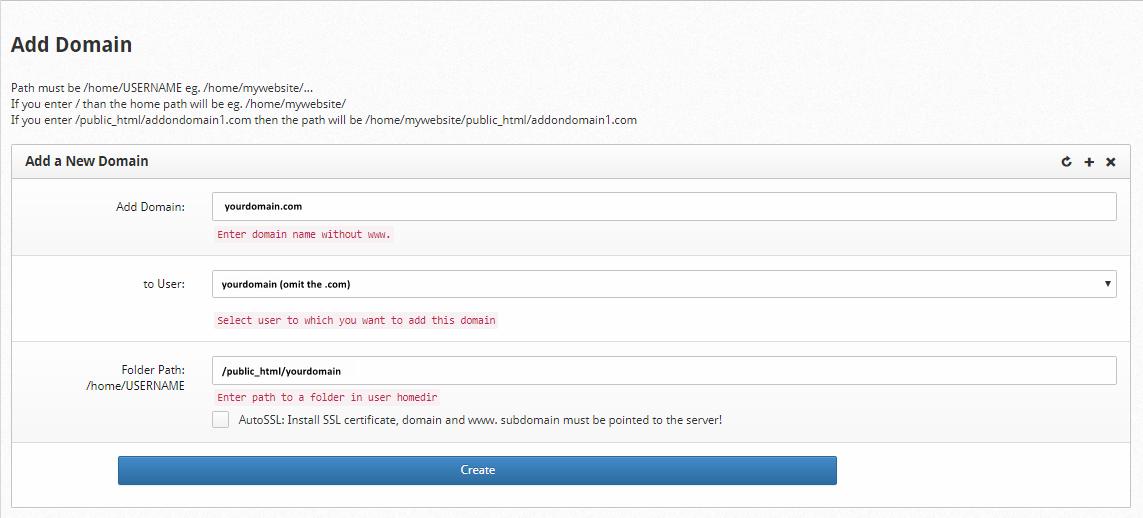Focus the Folder Path input field
The height and width of the screenshot is (518, 1143).
664,370
